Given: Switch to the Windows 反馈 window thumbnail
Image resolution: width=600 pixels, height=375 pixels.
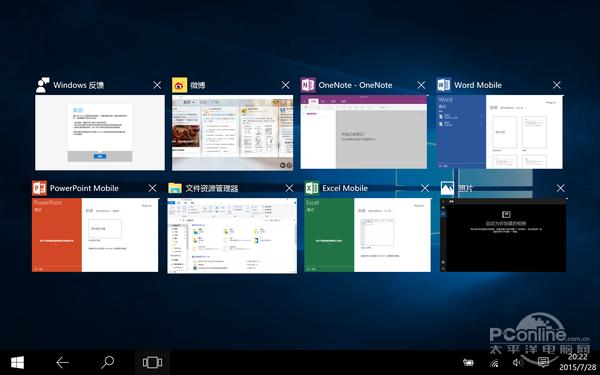Looking at the screenshot, I should (100, 132).
